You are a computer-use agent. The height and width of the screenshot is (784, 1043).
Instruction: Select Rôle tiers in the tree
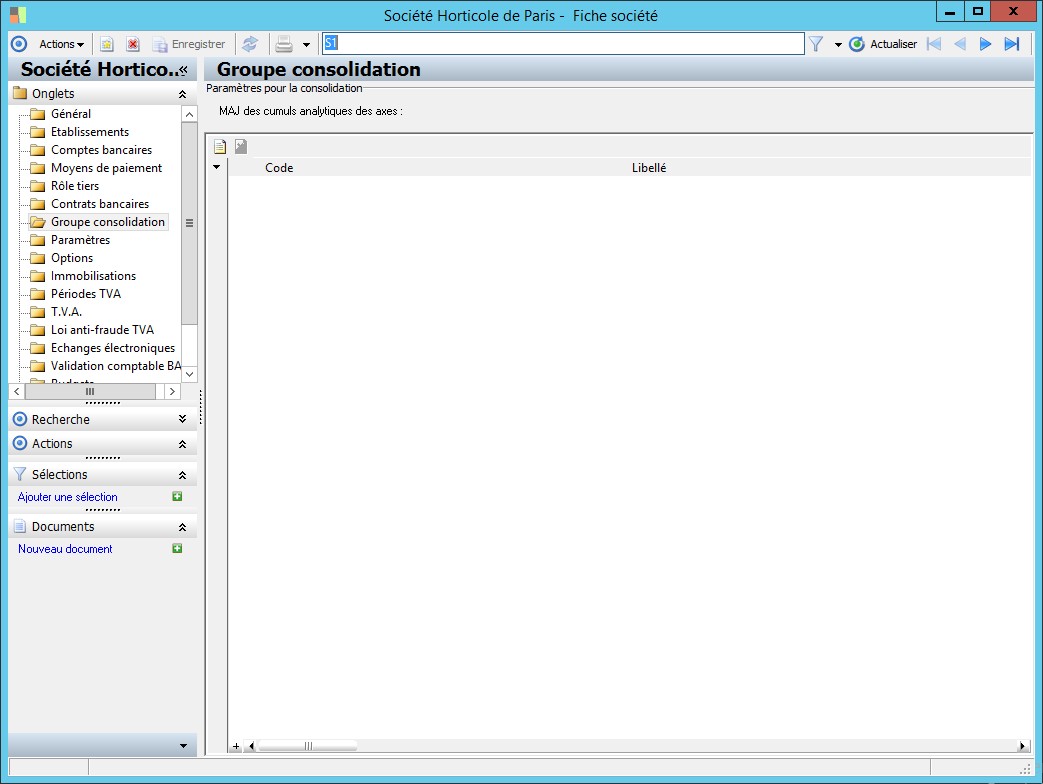[74, 186]
